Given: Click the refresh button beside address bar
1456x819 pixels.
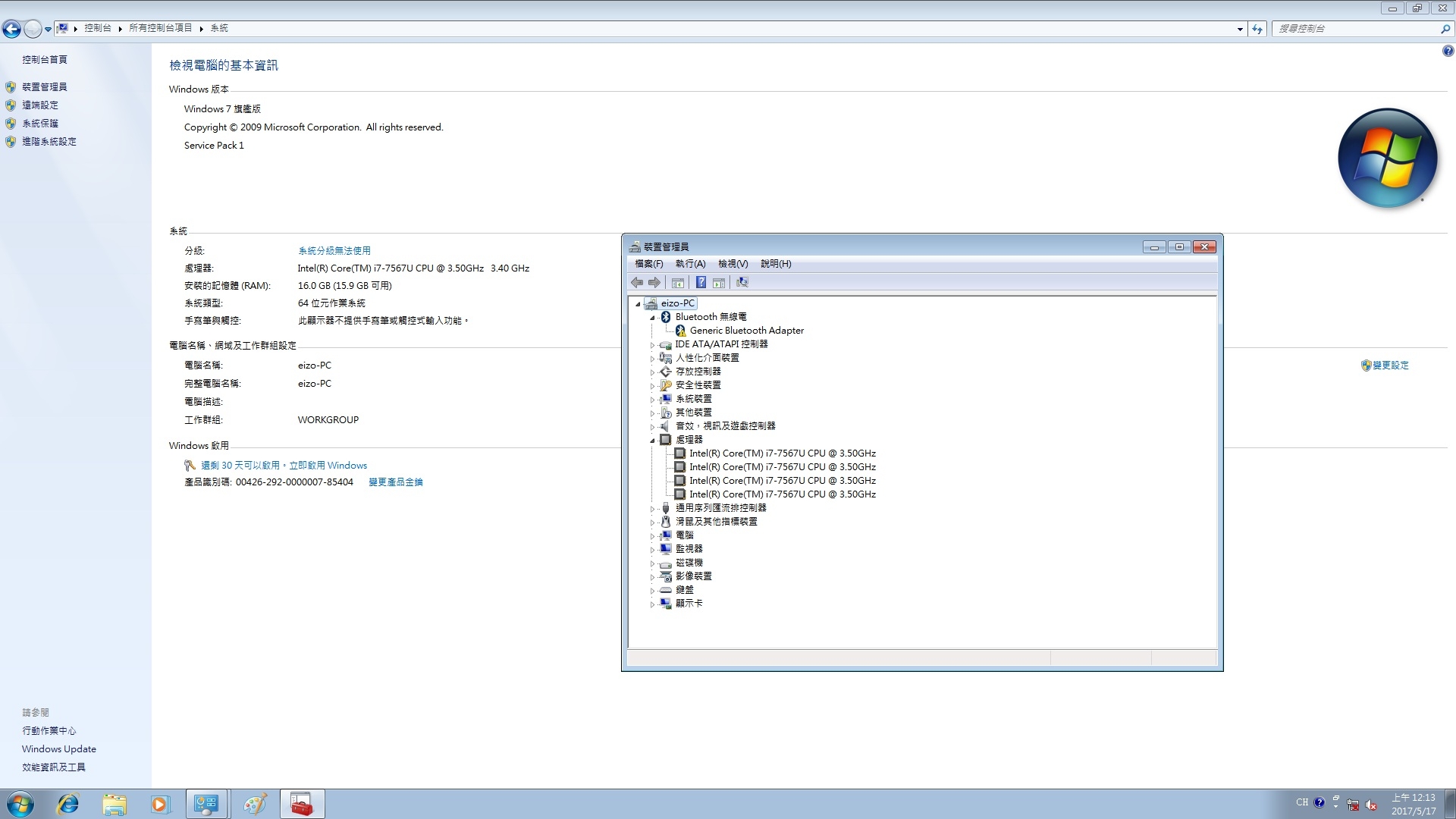Looking at the screenshot, I should 1257,29.
